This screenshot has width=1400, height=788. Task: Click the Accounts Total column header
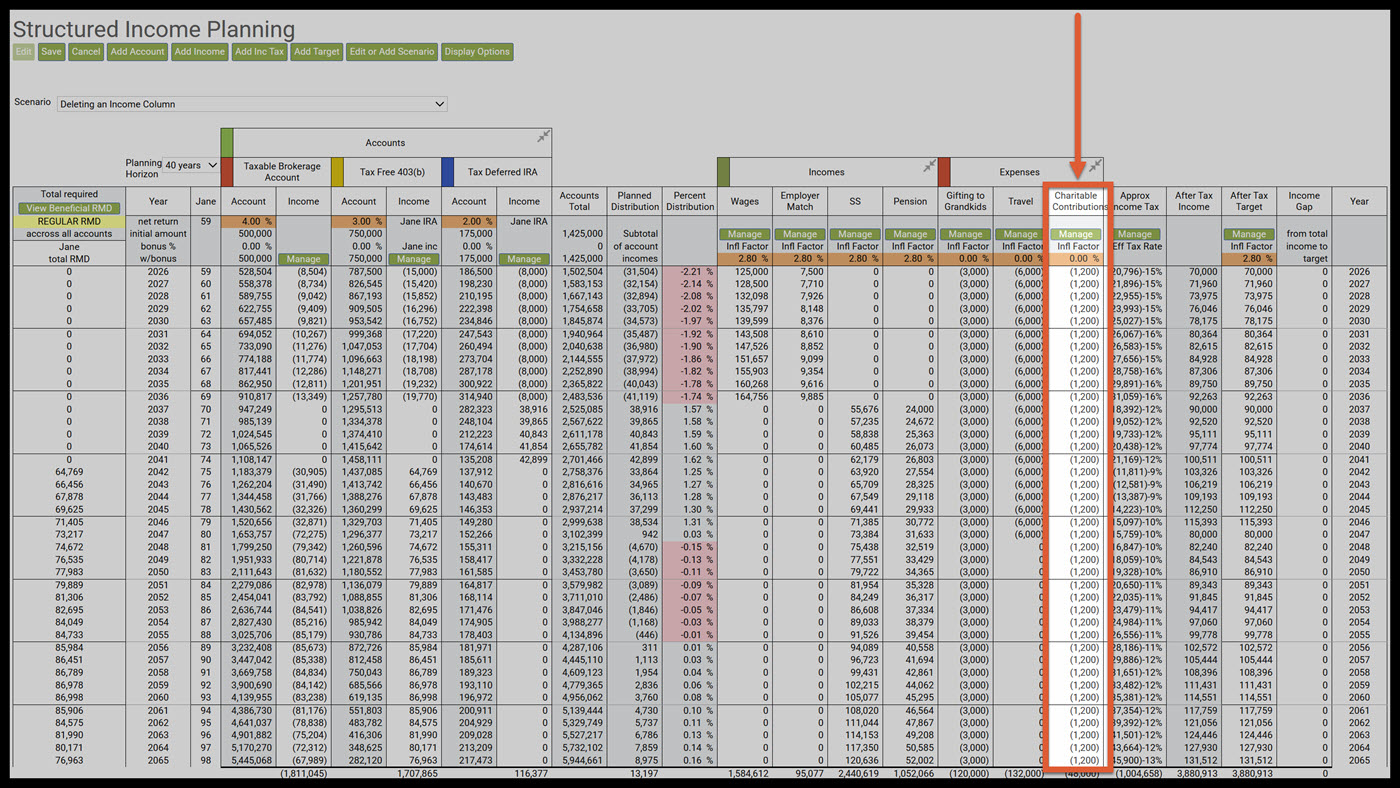pyautogui.click(x=579, y=201)
